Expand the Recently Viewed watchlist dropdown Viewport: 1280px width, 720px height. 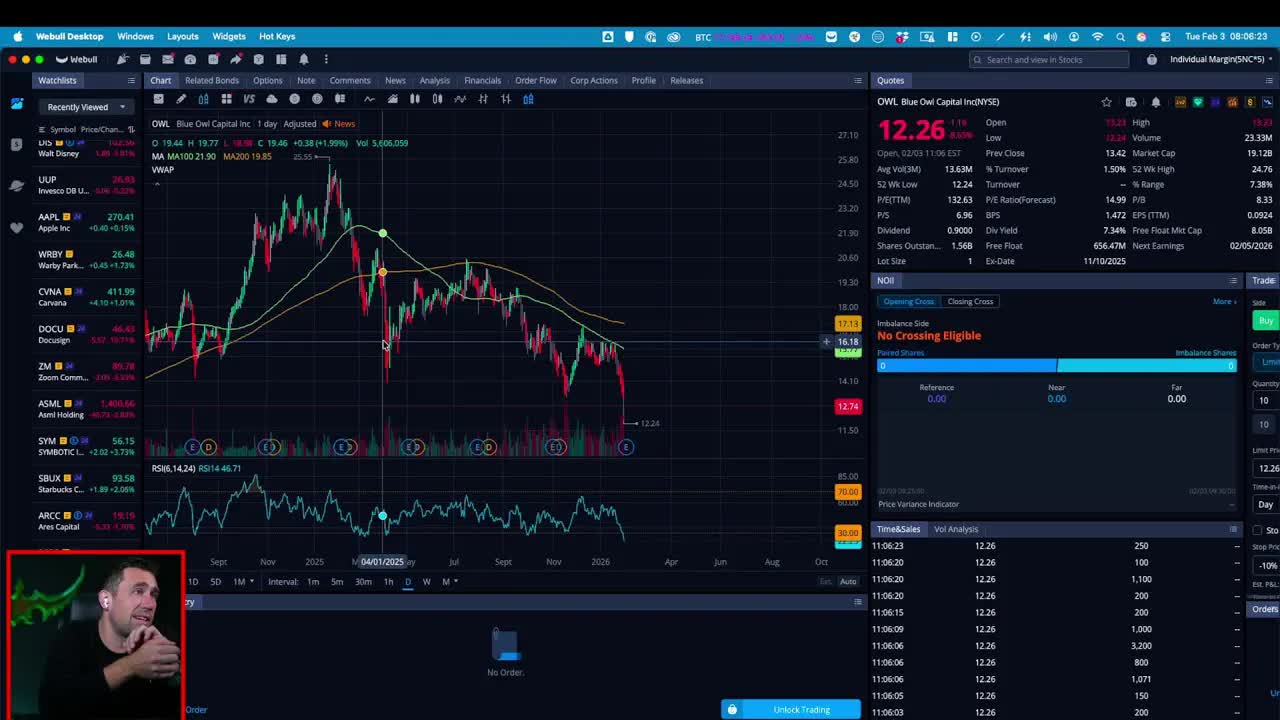(x=86, y=107)
